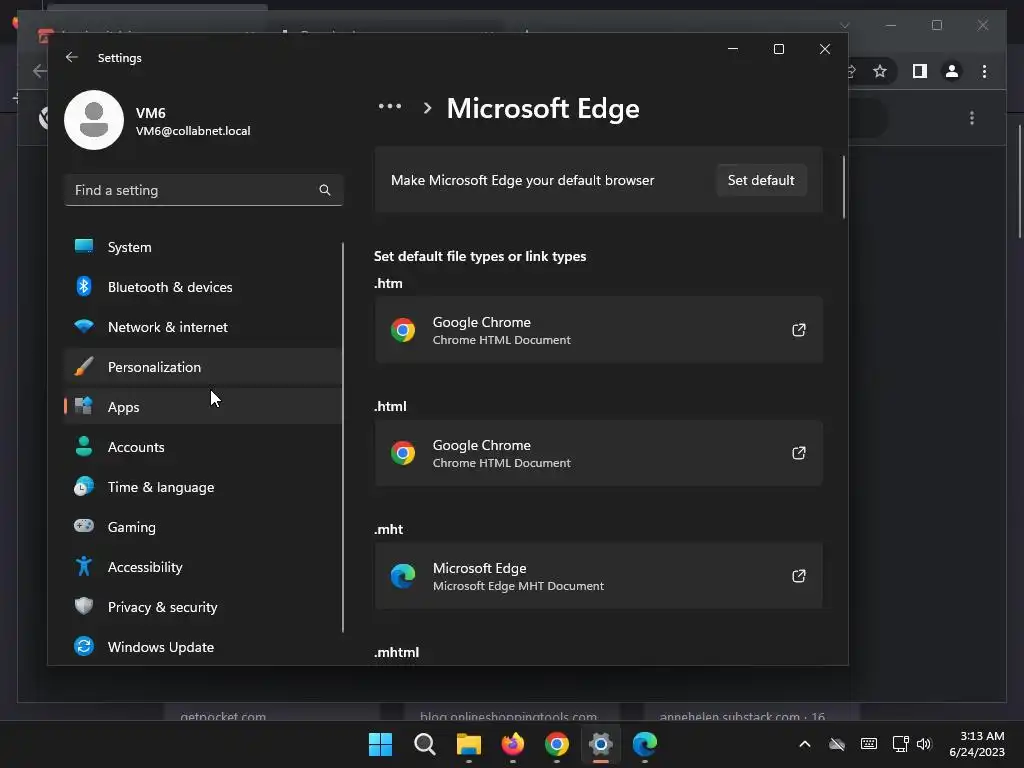Screen dimensions: 1024x768
Task: Open the VM6 user account profile
Action: (x=158, y=120)
